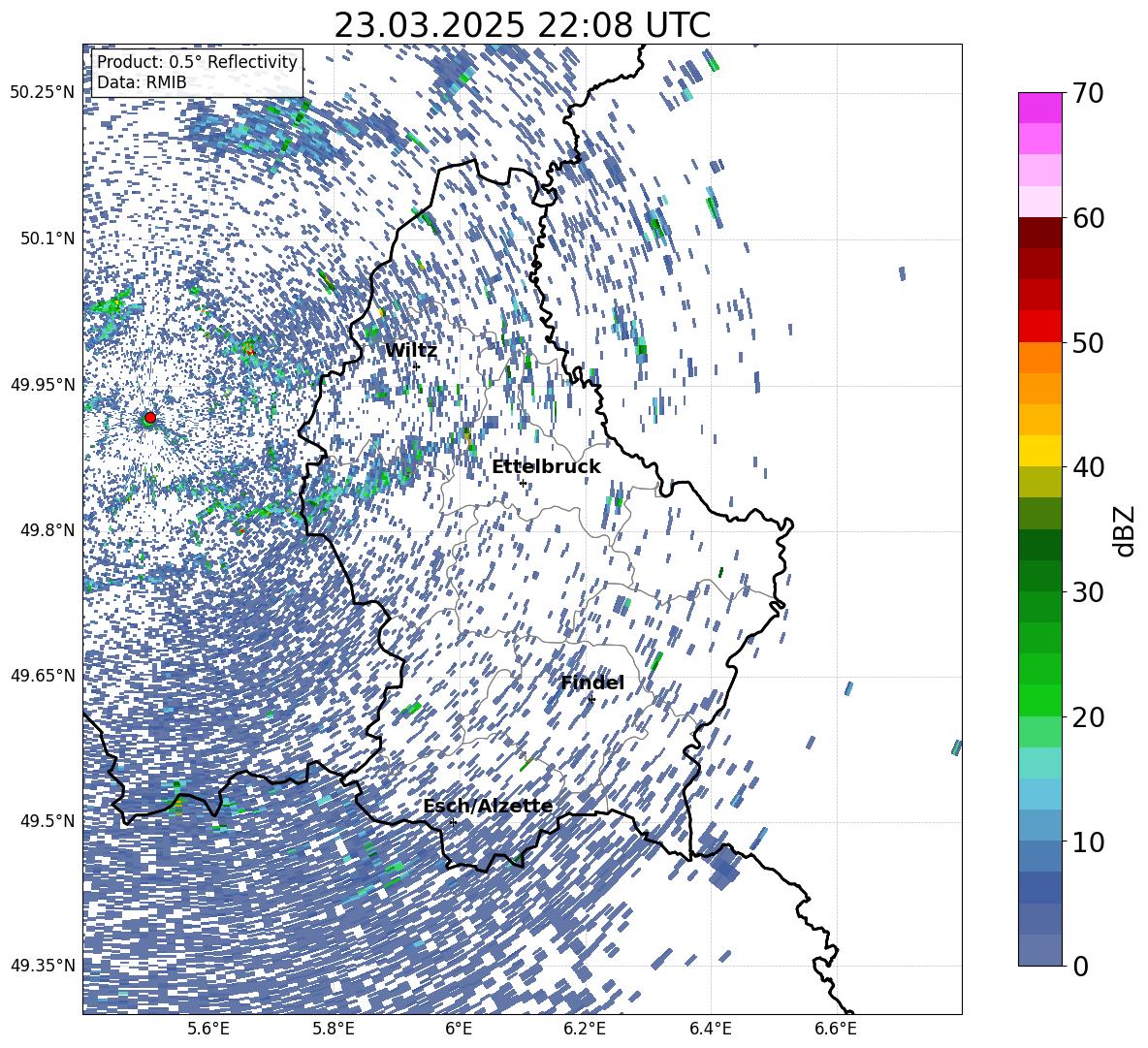
Task: Click the 0 tick on colorbar
Action: pos(1081,966)
